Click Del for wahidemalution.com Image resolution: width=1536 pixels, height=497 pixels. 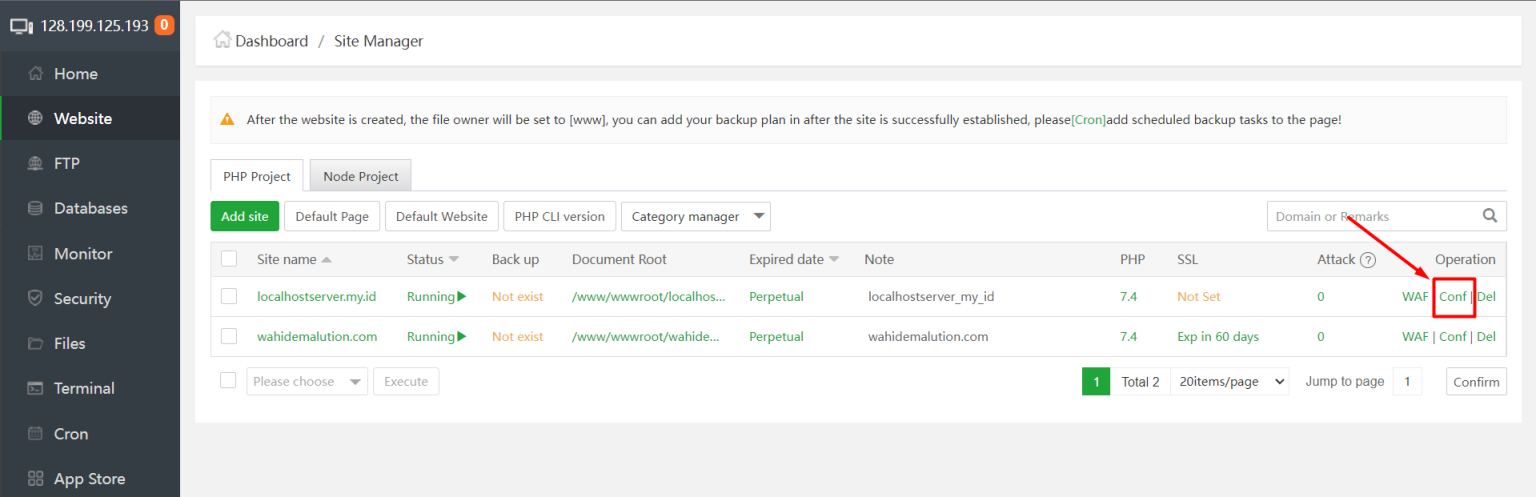1486,337
